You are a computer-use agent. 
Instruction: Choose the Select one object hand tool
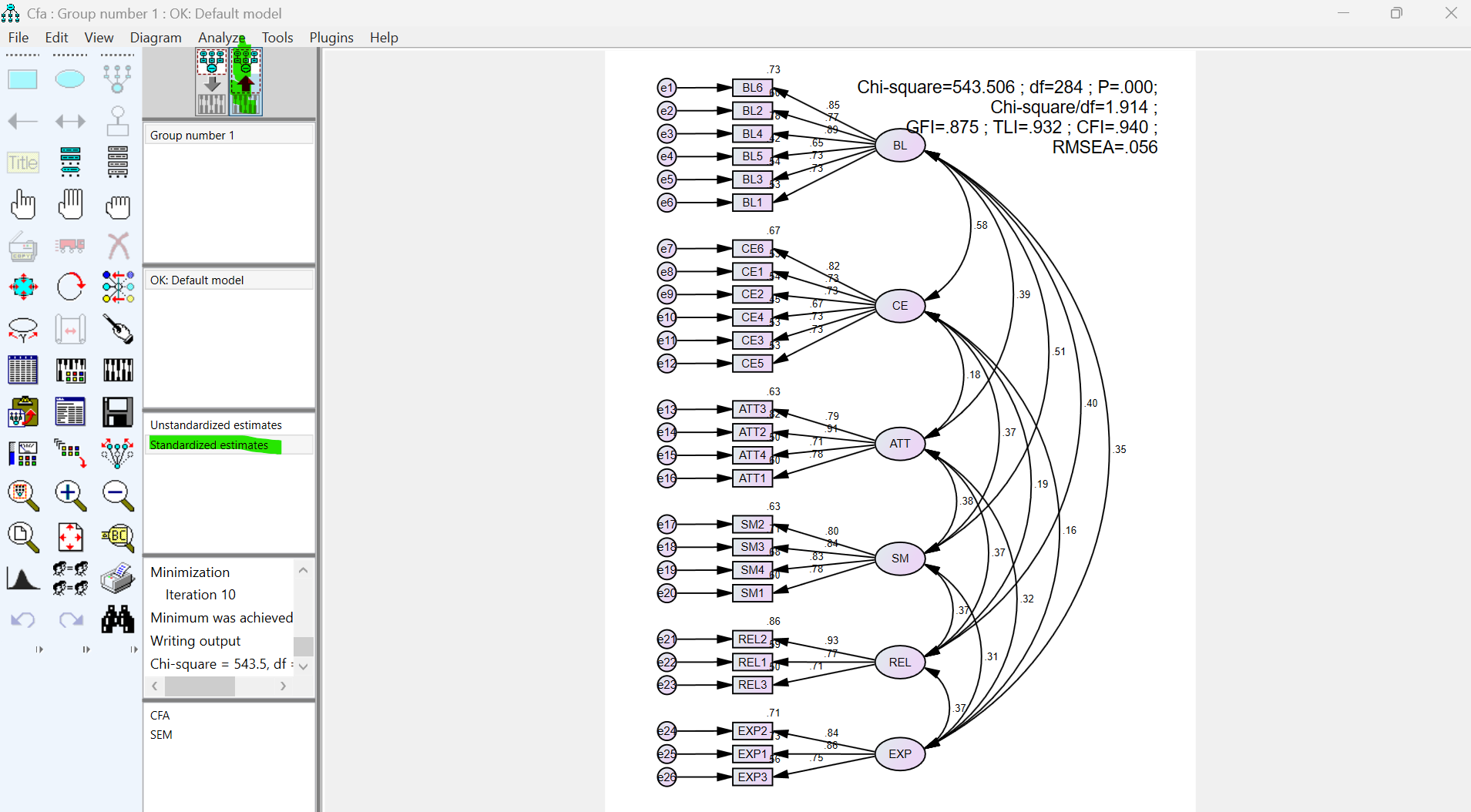(x=23, y=204)
